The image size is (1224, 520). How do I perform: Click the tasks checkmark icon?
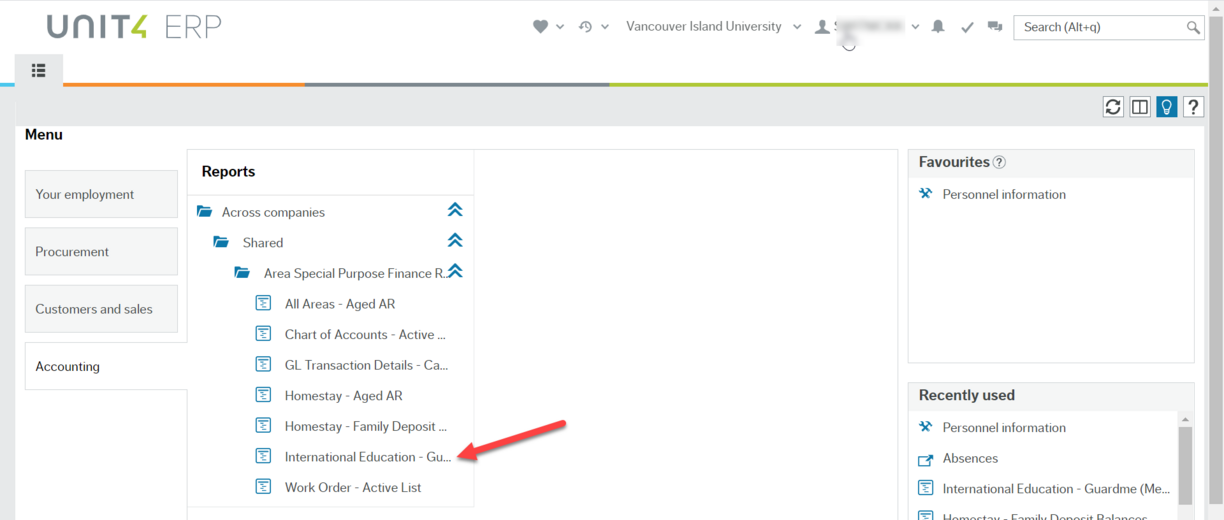point(967,27)
